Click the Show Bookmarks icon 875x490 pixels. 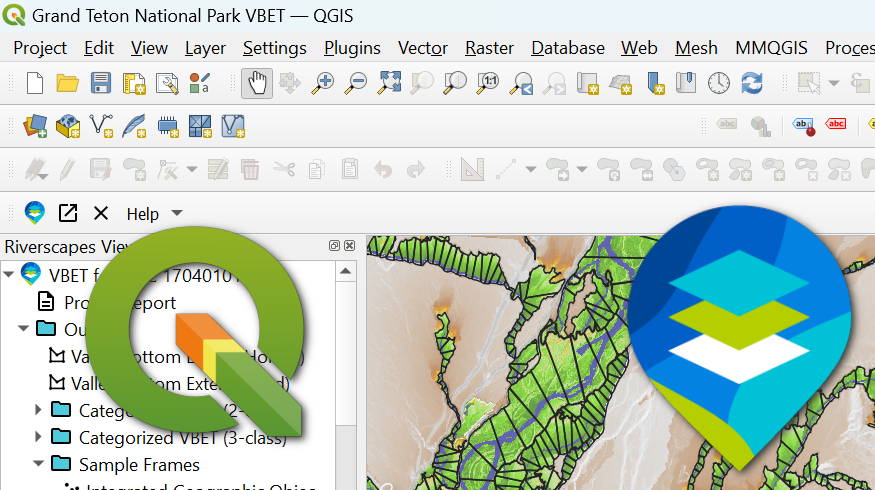pyautogui.click(x=686, y=83)
